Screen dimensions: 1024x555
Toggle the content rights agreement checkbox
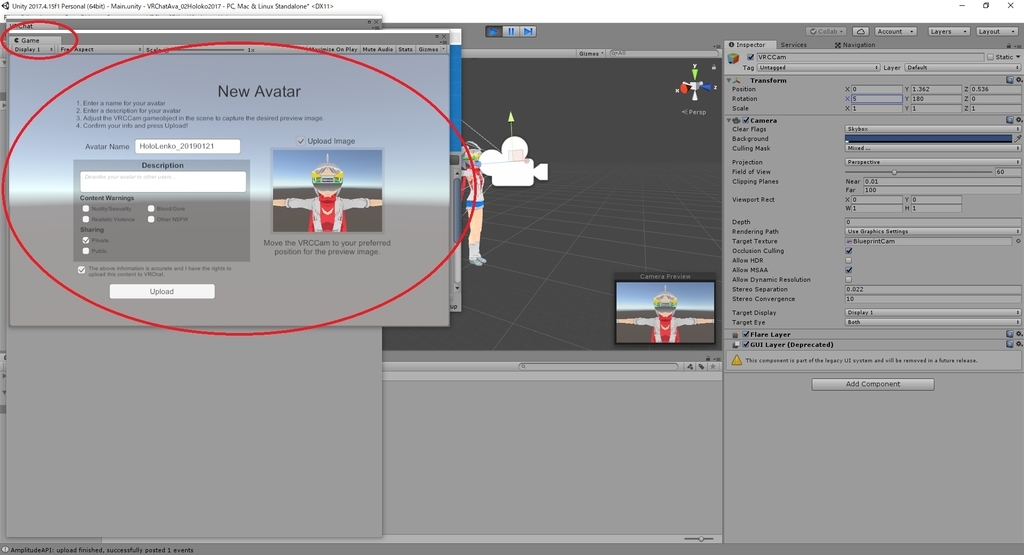81,269
